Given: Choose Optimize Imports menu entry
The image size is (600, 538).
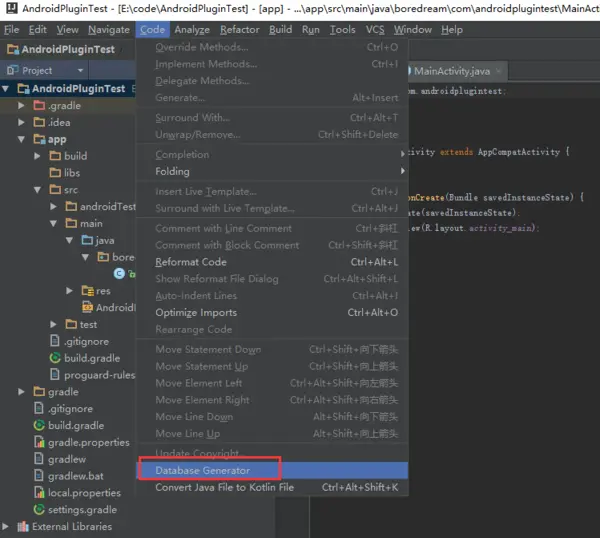Looking at the screenshot, I should [x=272, y=313].
